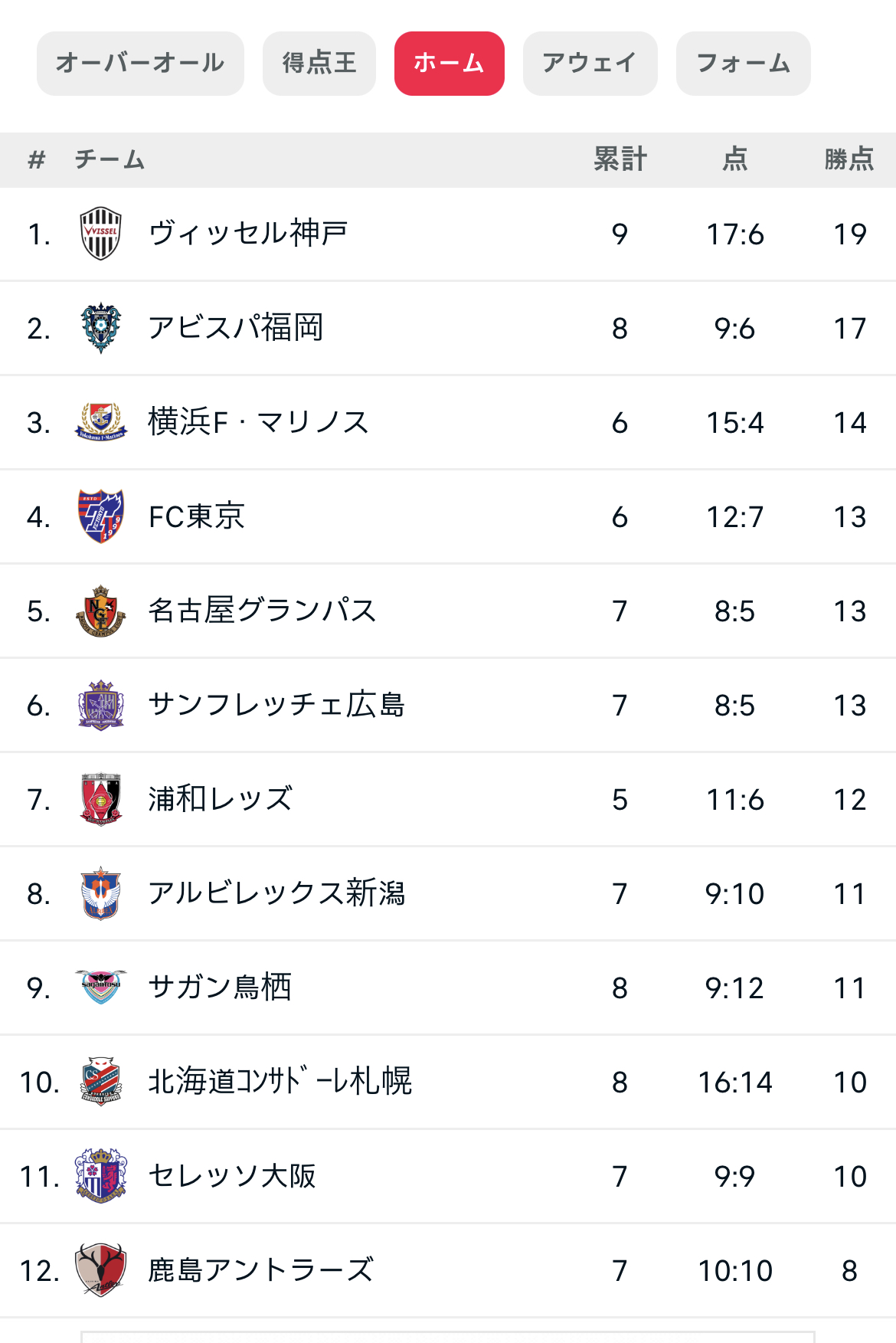Click the Yokohama F. Marinos crest
The height and width of the screenshot is (1343, 896).
tap(101, 422)
